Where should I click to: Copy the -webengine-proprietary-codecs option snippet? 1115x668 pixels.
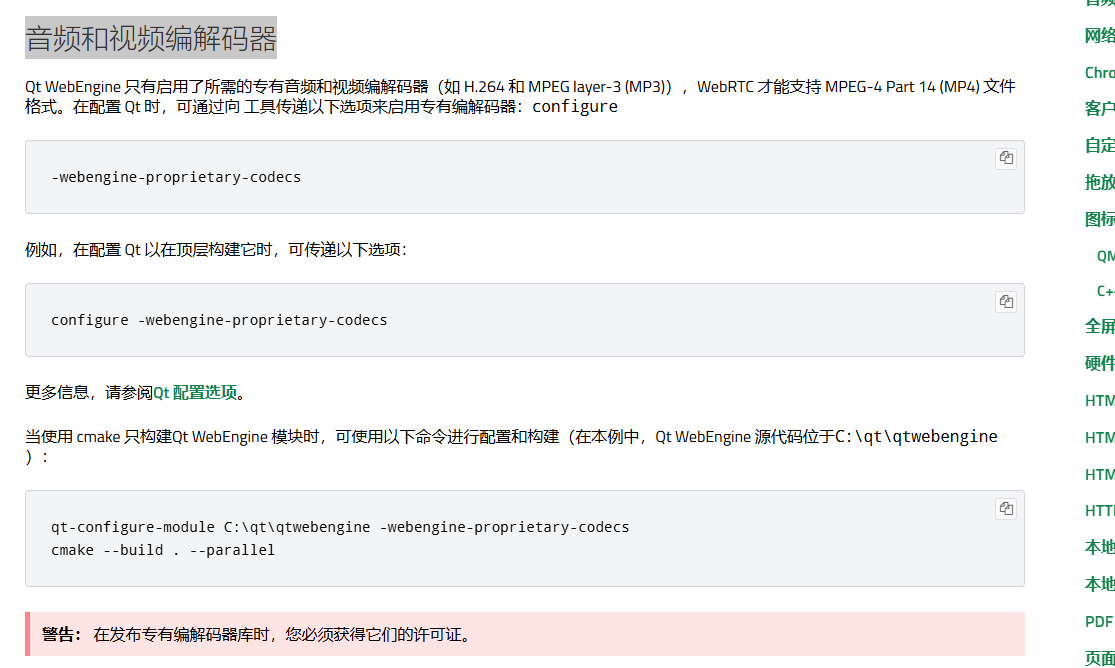[1005, 158]
